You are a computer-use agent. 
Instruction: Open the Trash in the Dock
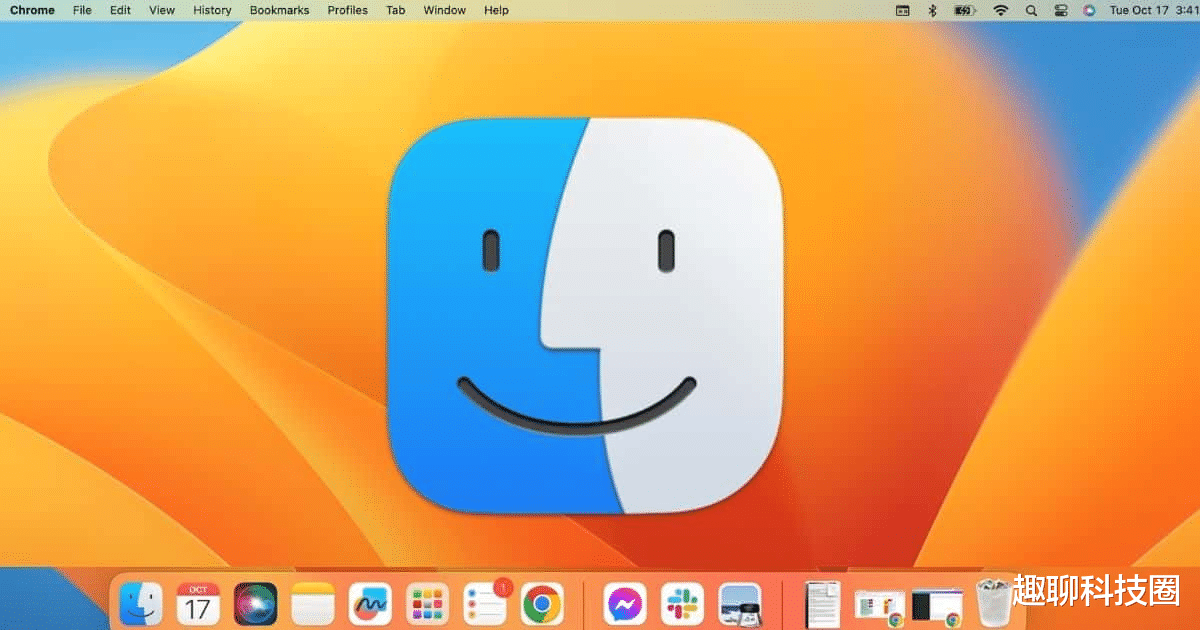click(994, 604)
